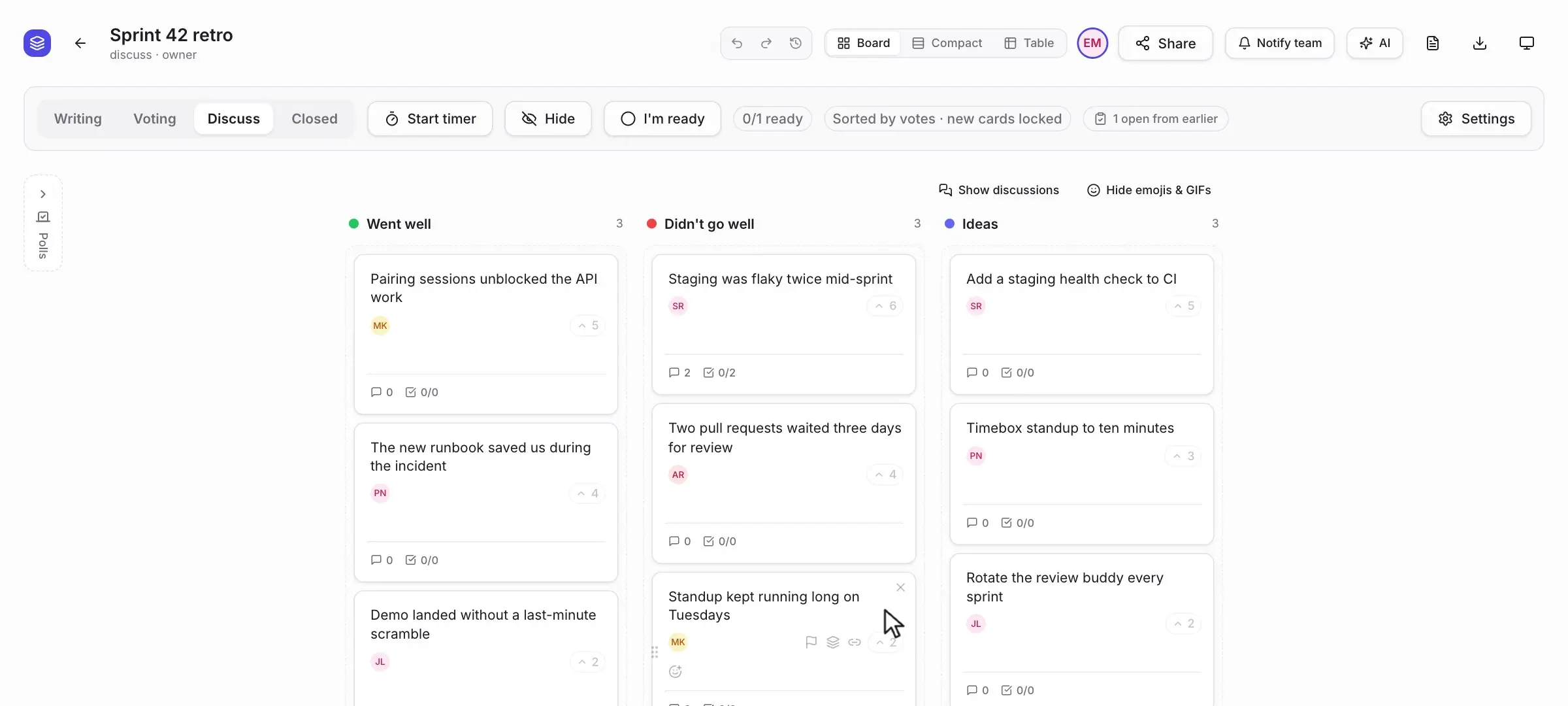Select the Compact view tab
Image resolution: width=1568 pixels, height=706 pixels.
coord(947,43)
